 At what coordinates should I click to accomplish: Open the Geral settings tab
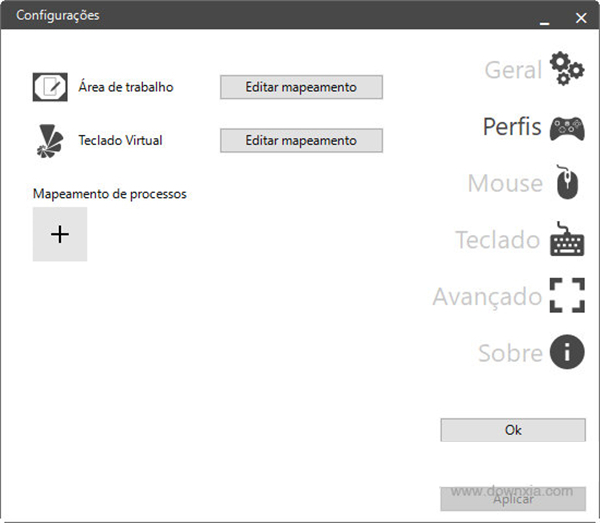tap(513, 70)
